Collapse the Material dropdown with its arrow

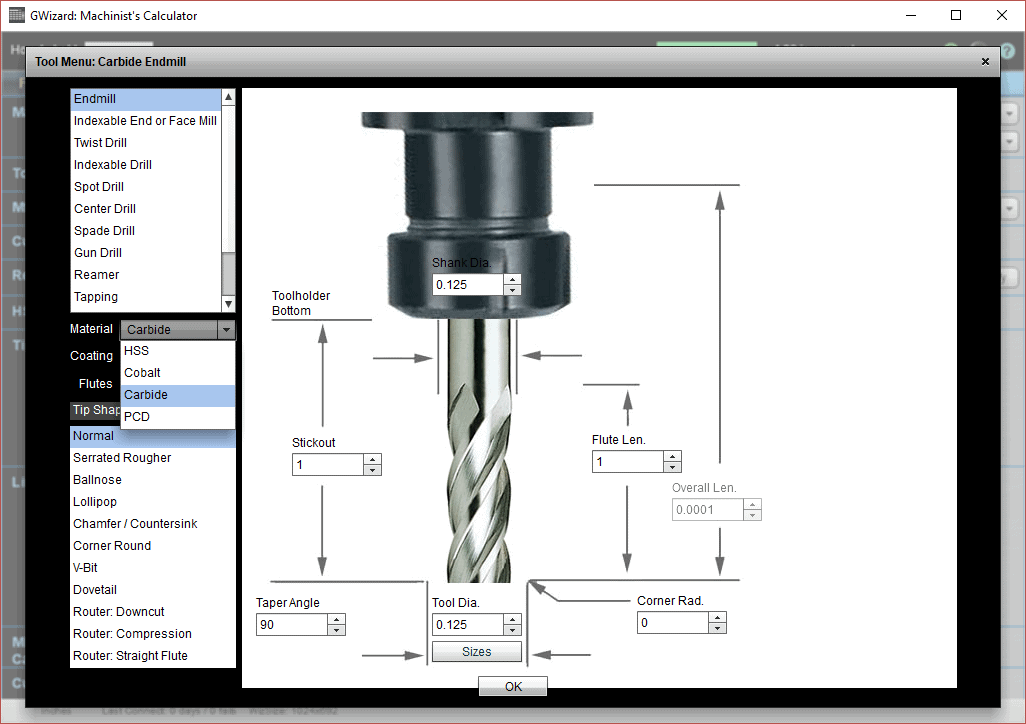226,329
